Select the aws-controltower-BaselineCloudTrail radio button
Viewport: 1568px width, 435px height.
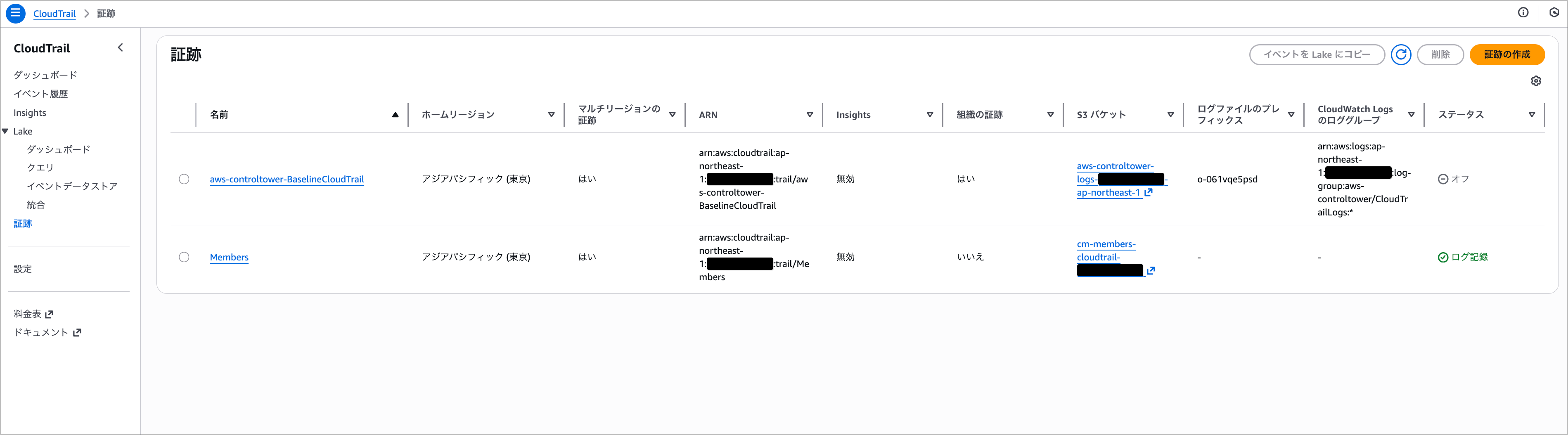tap(184, 180)
